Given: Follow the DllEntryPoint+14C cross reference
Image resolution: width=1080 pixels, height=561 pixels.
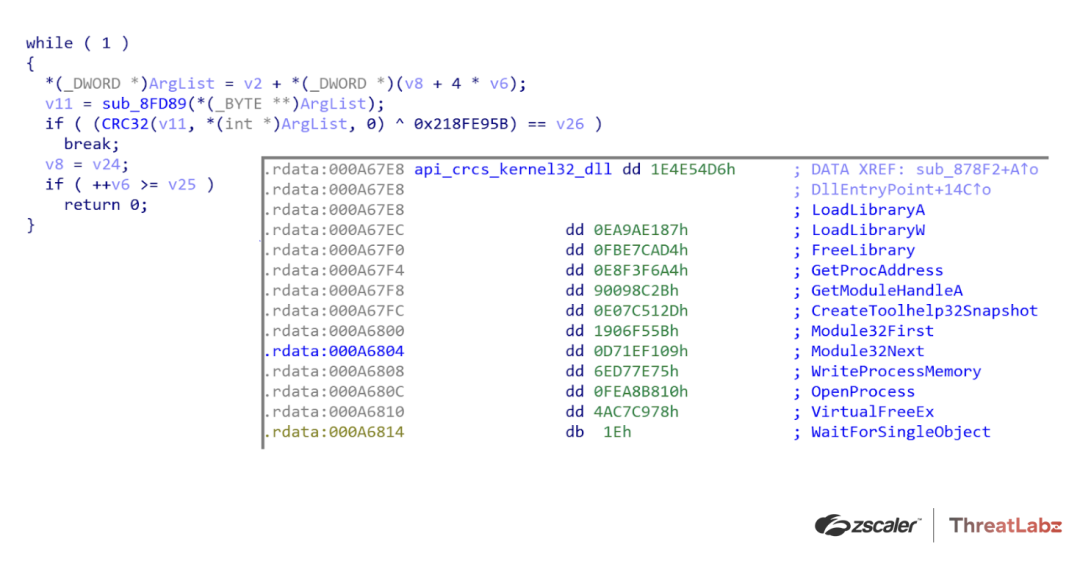Looking at the screenshot, I should (901, 190).
